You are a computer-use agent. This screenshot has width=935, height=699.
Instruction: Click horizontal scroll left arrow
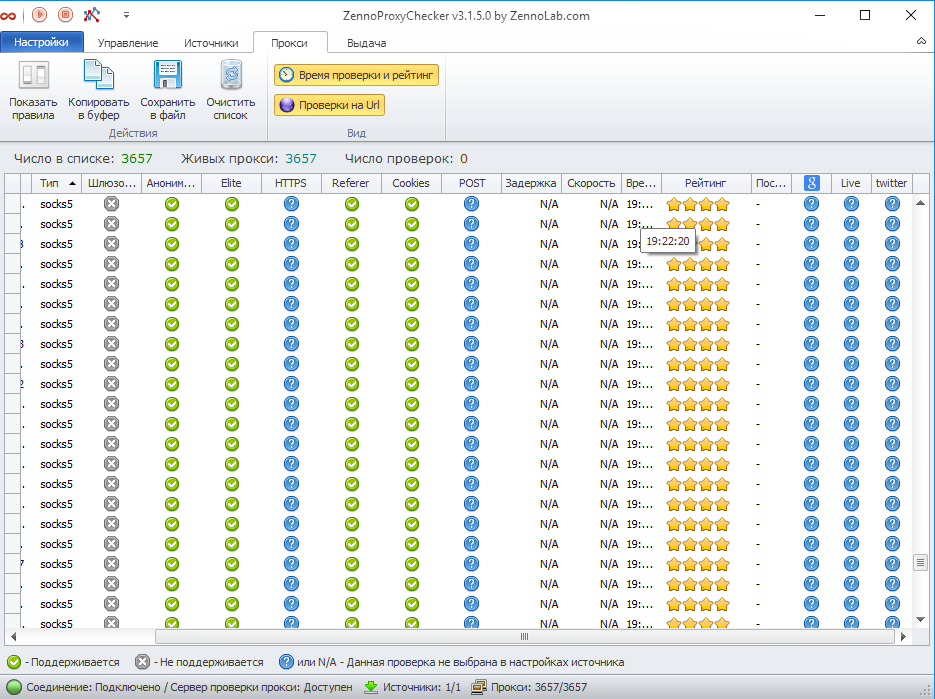coord(13,636)
